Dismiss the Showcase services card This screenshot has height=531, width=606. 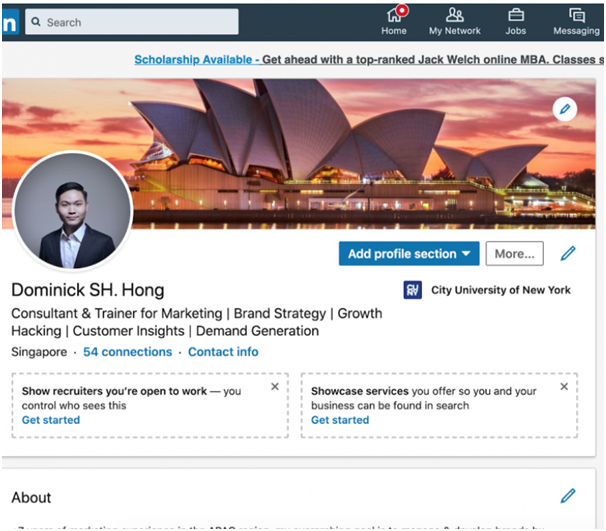564,386
